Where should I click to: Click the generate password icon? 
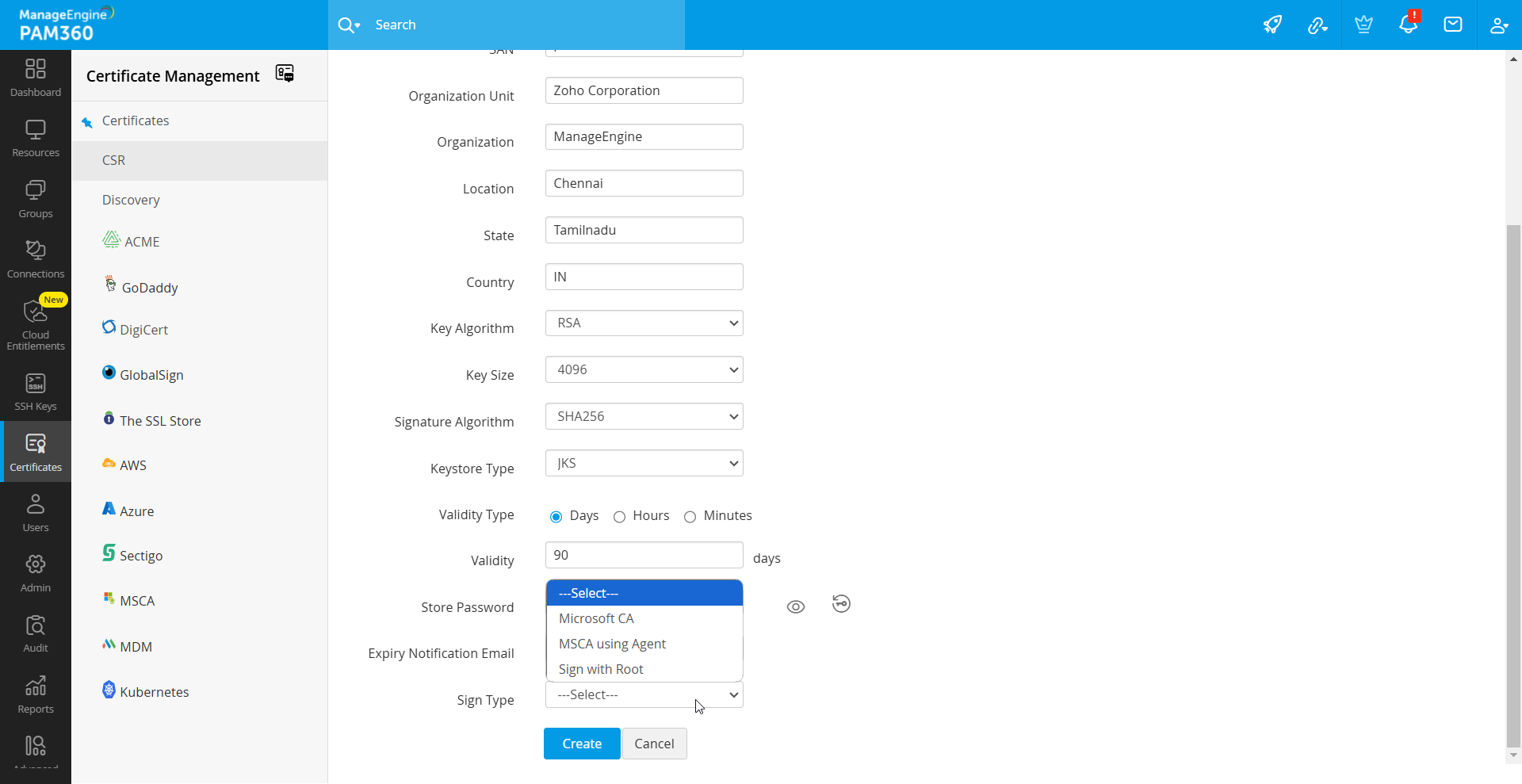(x=841, y=604)
